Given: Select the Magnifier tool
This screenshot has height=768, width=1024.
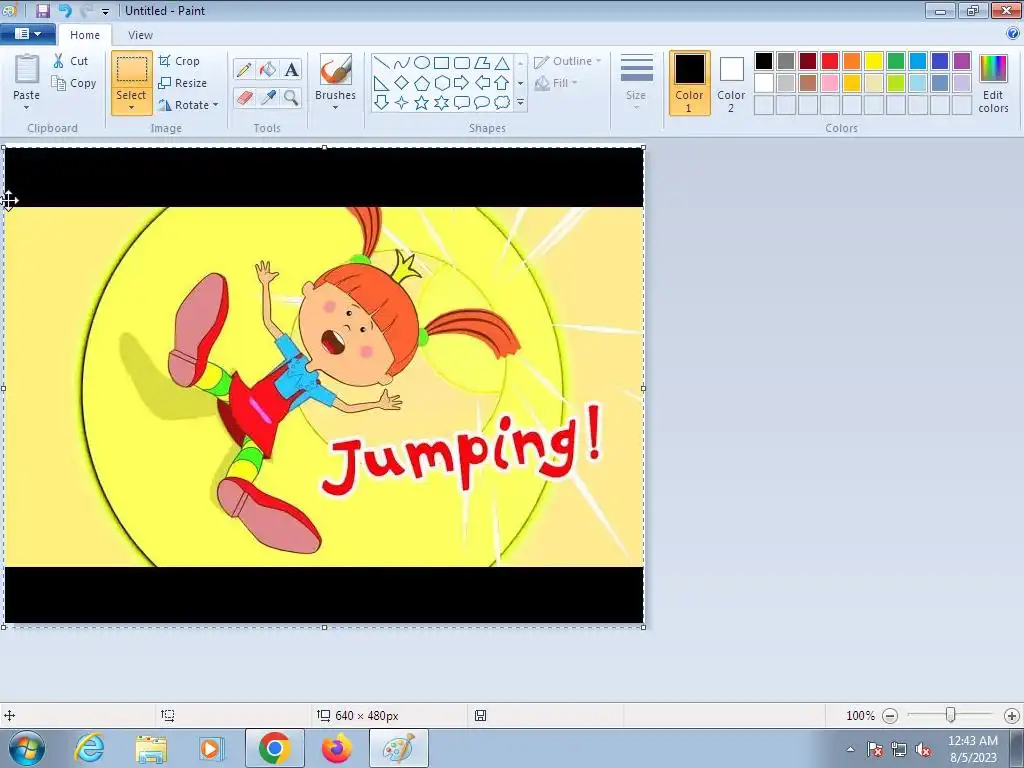Looking at the screenshot, I should (291, 98).
